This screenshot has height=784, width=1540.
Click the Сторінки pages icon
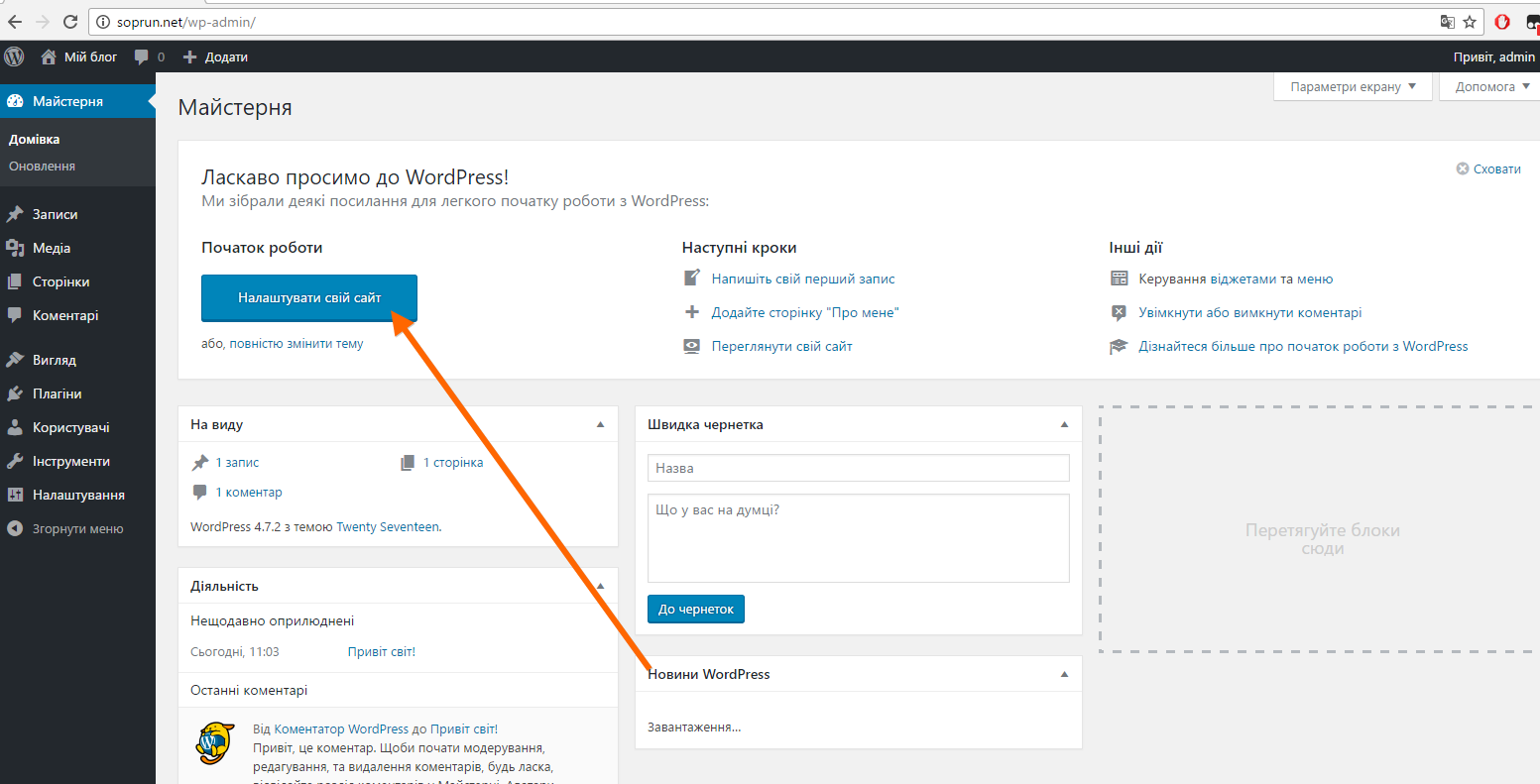click(x=15, y=281)
